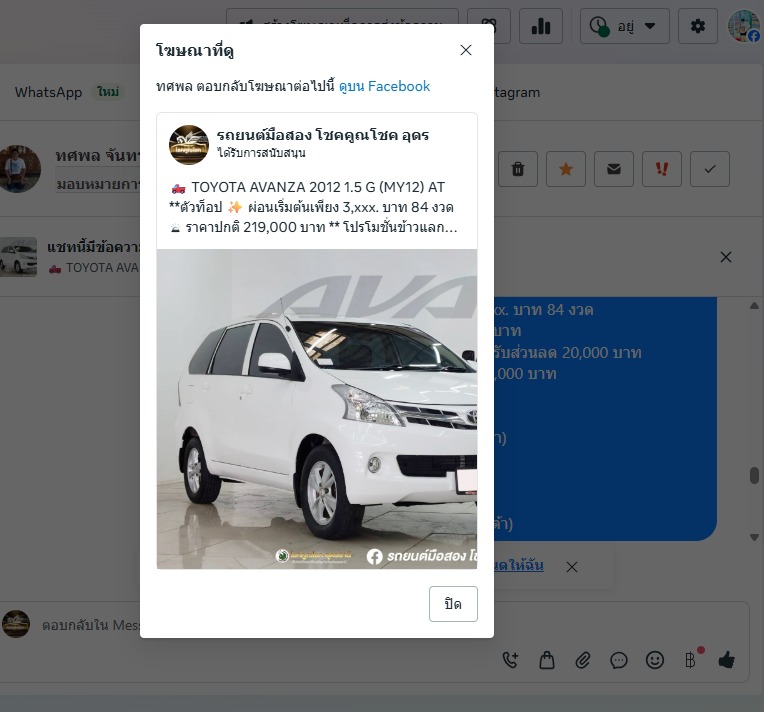Mark conversation as done checkmark icon
Viewport: 764px width, 712px height.
click(710, 169)
